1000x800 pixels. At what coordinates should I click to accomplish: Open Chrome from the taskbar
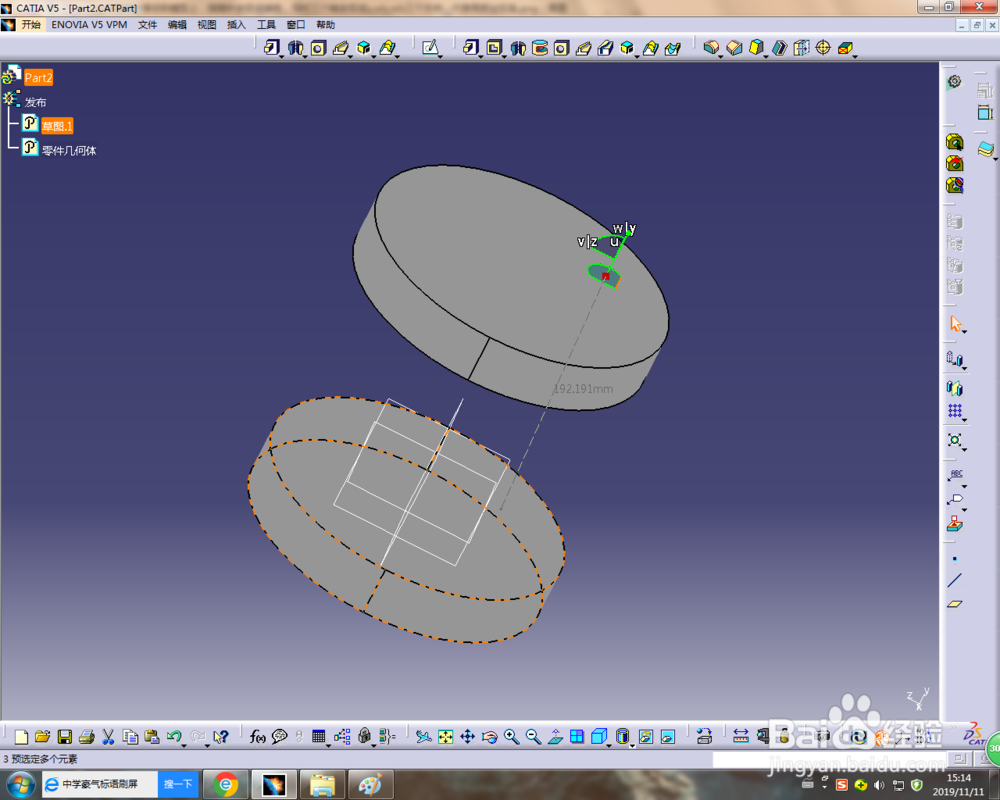225,784
